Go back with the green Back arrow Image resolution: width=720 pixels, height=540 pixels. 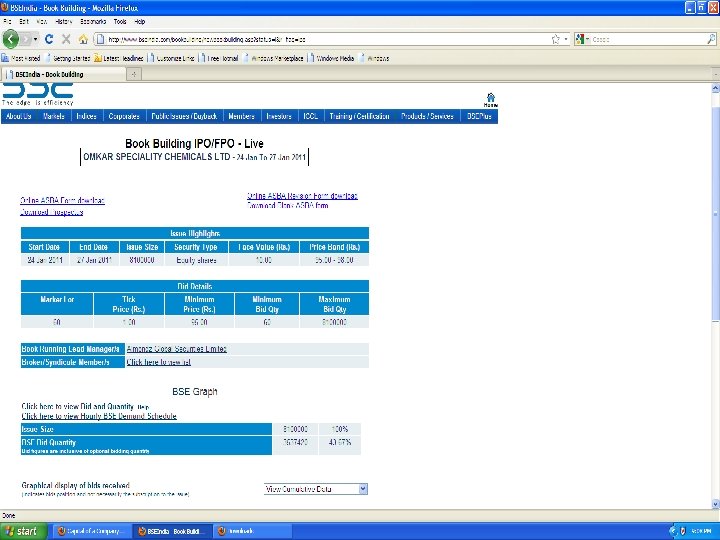click(x=10, y=39)
